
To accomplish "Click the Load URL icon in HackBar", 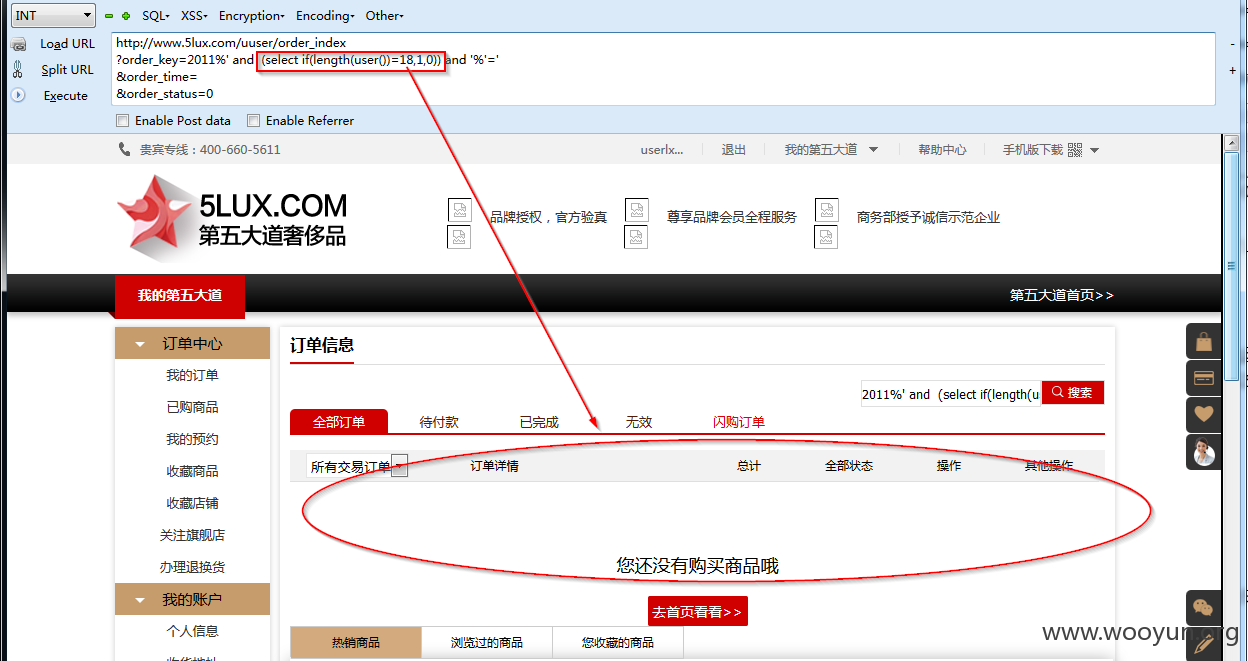I will click(18, 44).
